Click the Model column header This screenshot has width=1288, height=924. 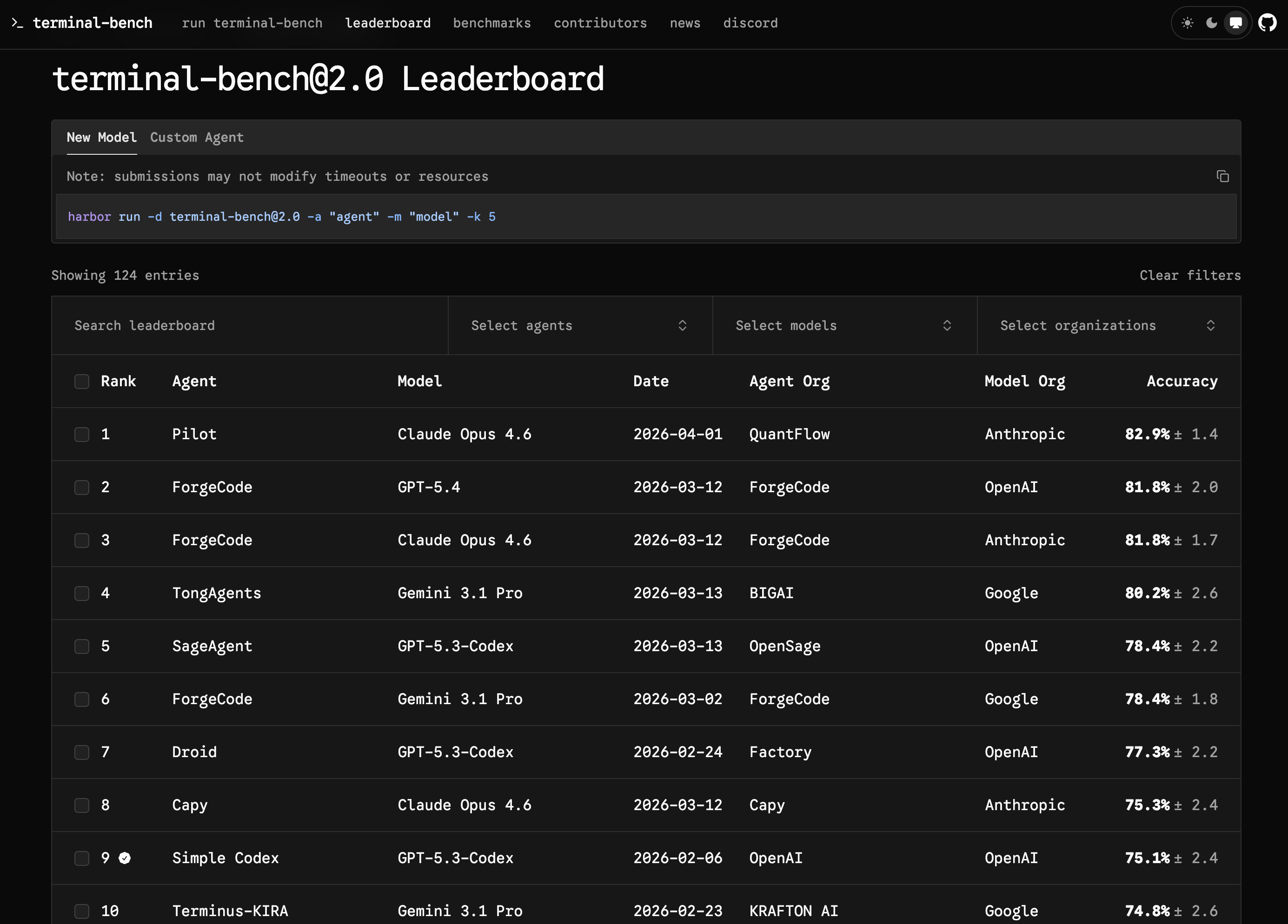[x=420, y=382]
